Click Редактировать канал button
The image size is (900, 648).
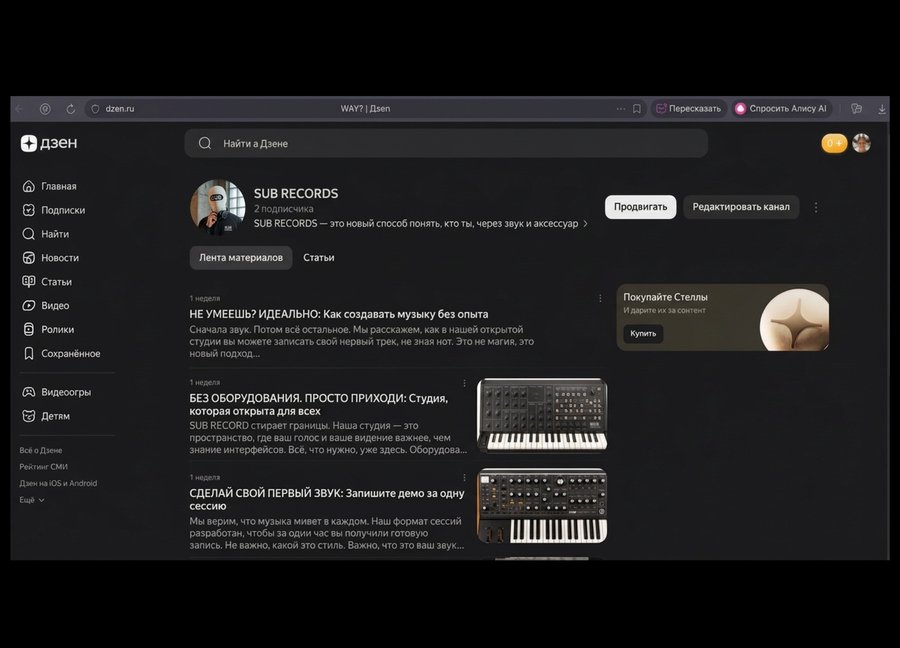(741, 207)
